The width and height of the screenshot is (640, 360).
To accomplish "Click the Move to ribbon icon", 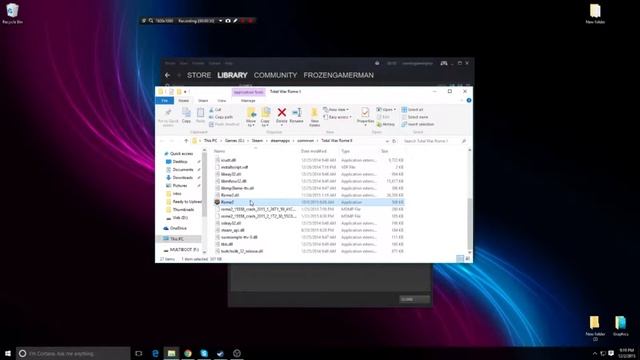I will point(251,113).
